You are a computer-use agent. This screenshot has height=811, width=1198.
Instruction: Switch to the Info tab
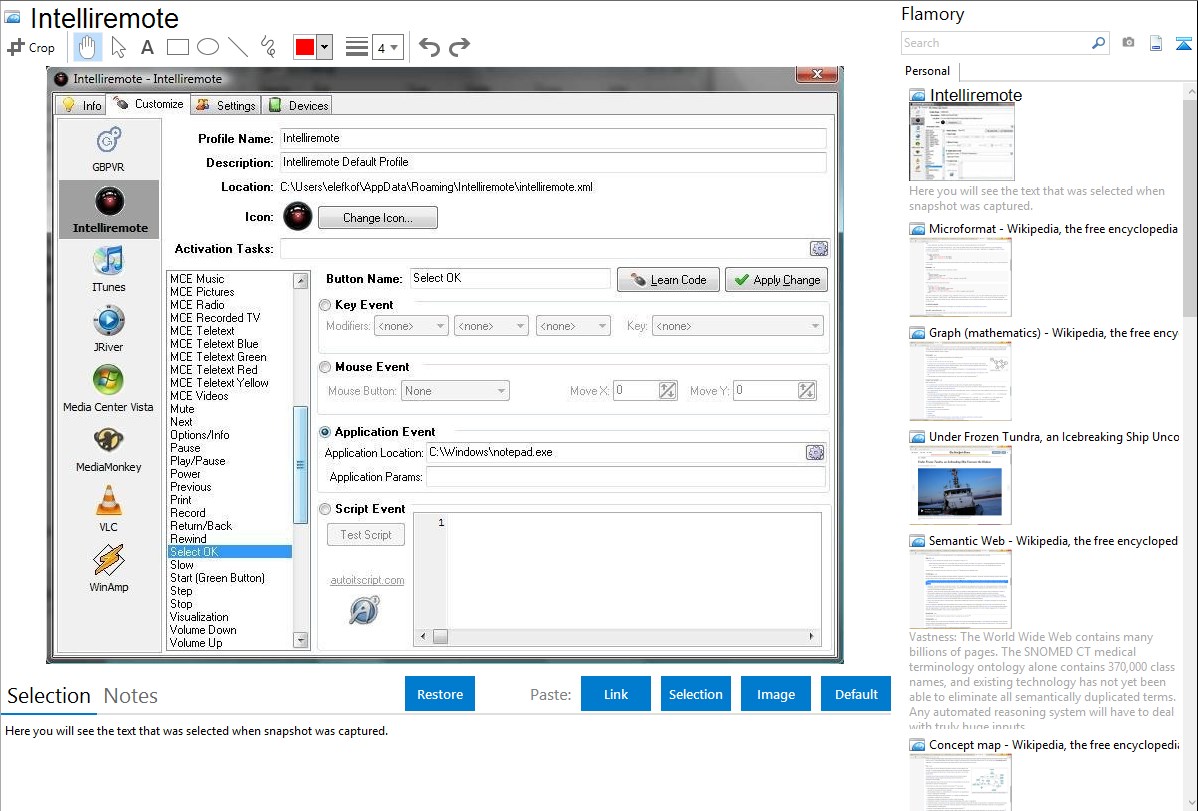[82, 105]
